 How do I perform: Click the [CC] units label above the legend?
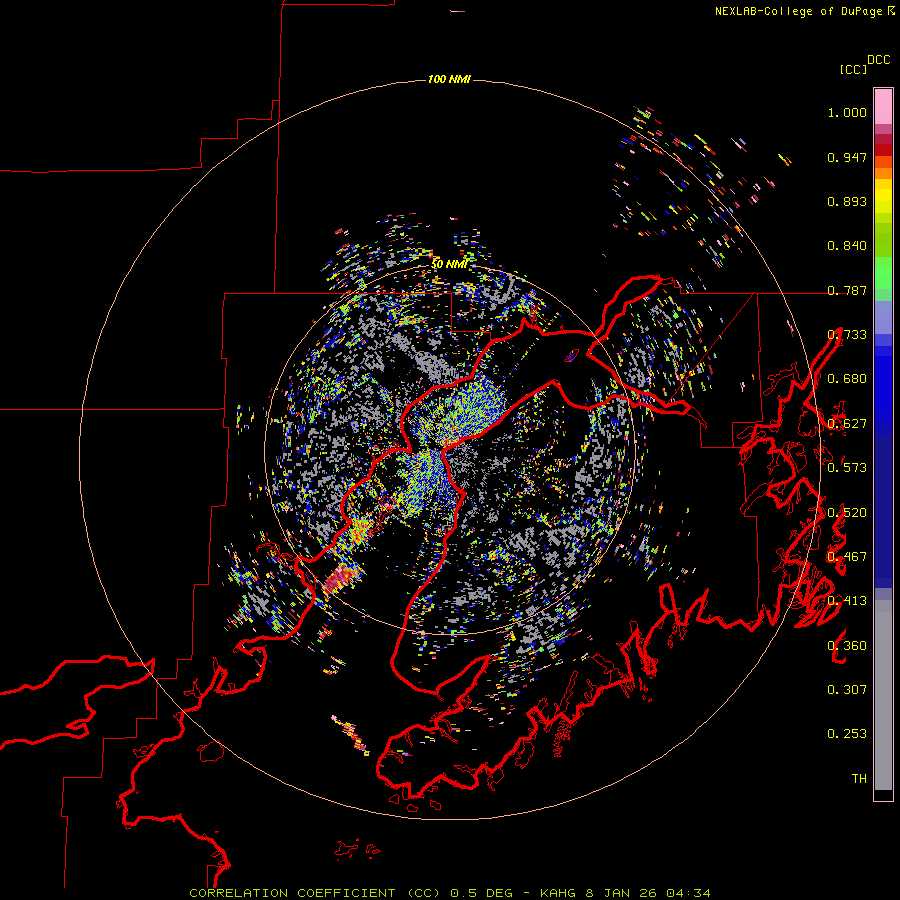click(853, 69)
